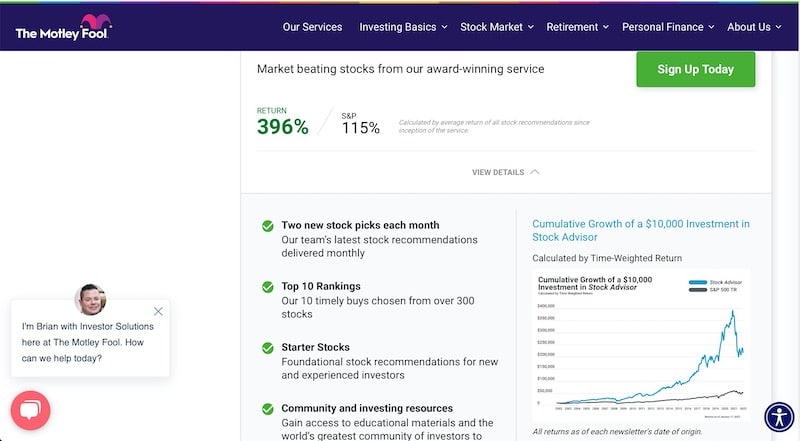
Task: Click green checkmark beside Two new stock picks
Action: coord(267,226)
